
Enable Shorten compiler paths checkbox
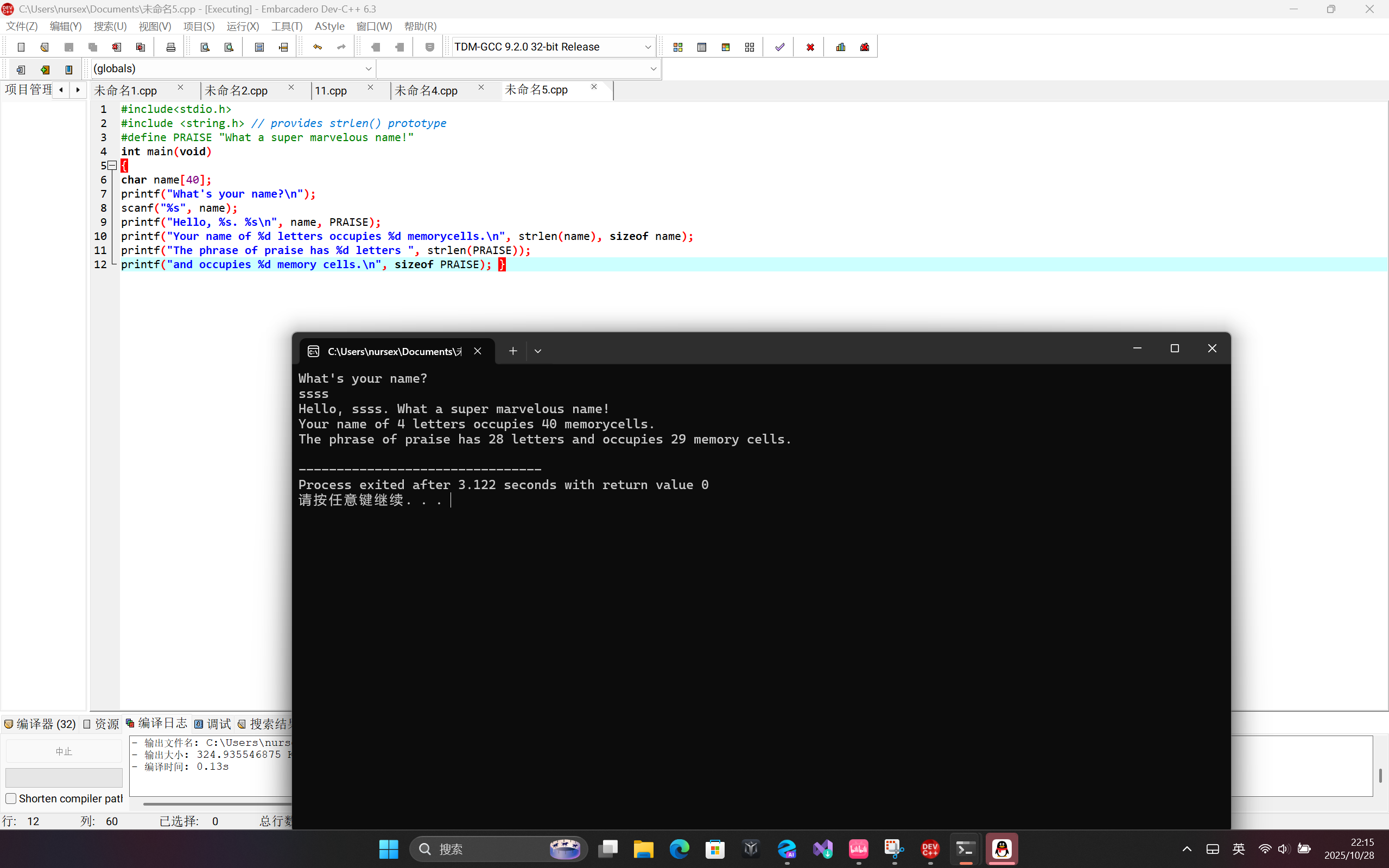[11, 799]
